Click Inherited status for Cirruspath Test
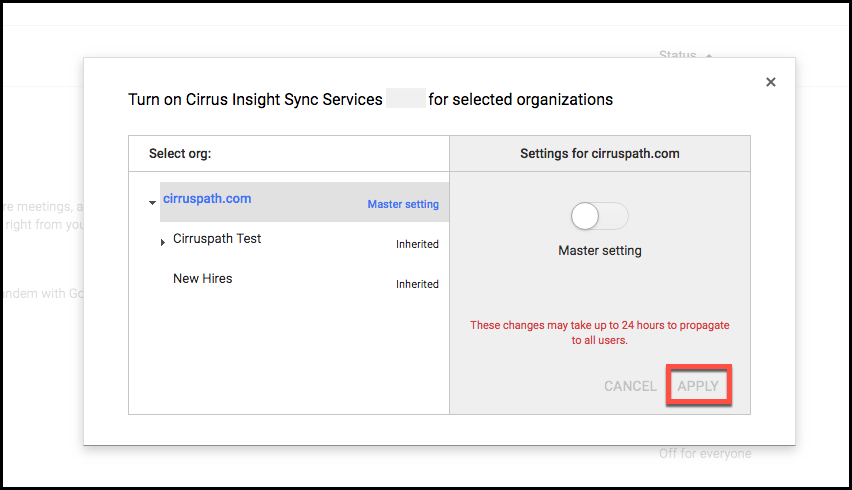The width and height of the screenshot is (852, 490). (417, 244)
